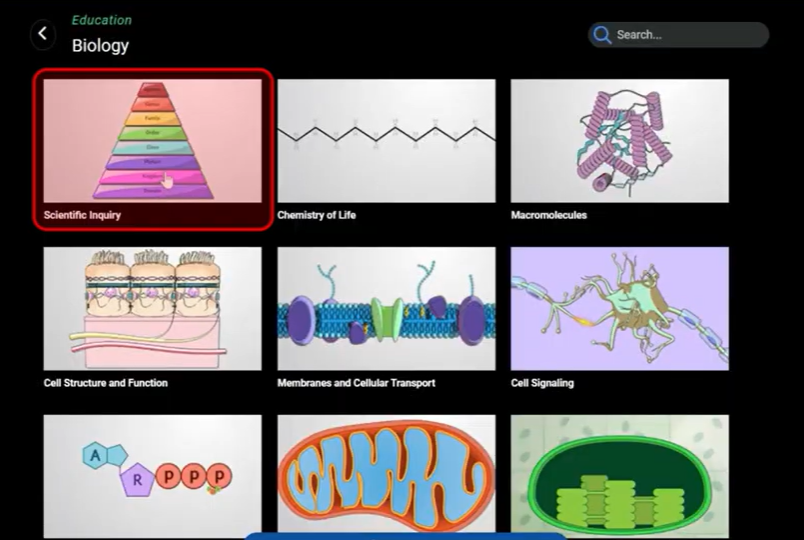Screen dimensions: 804x540
Task: Select the Cell Signaling label
Action: tap(542, 383)
